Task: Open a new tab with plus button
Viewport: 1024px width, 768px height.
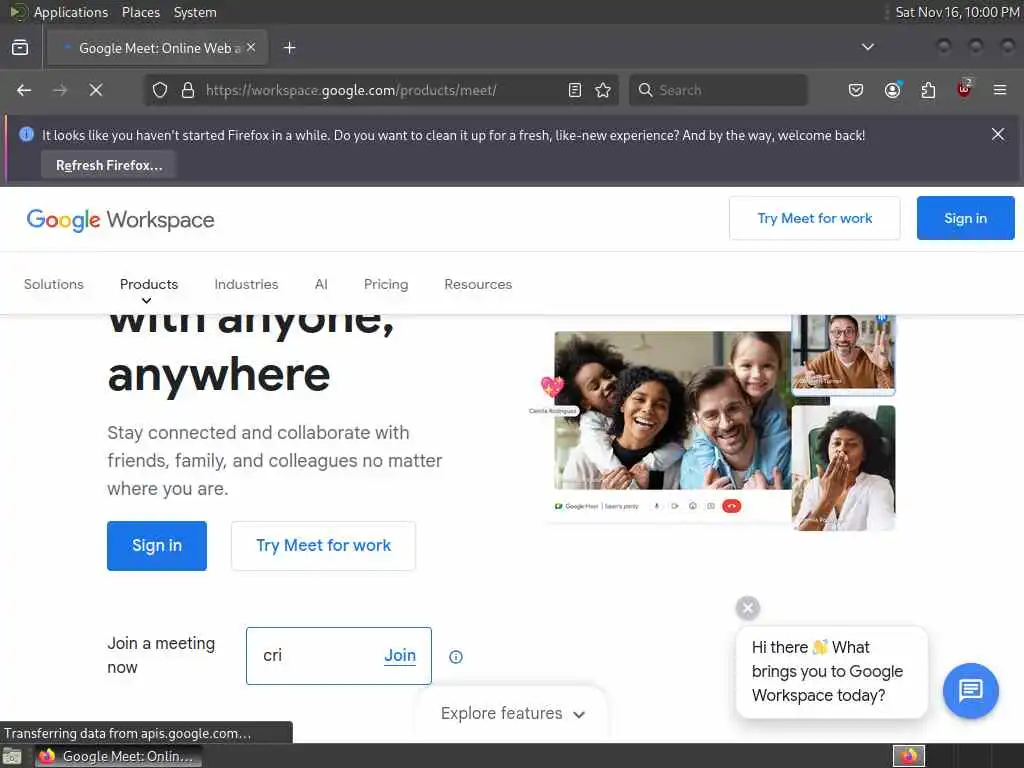Action: click(x=290, y=48)
